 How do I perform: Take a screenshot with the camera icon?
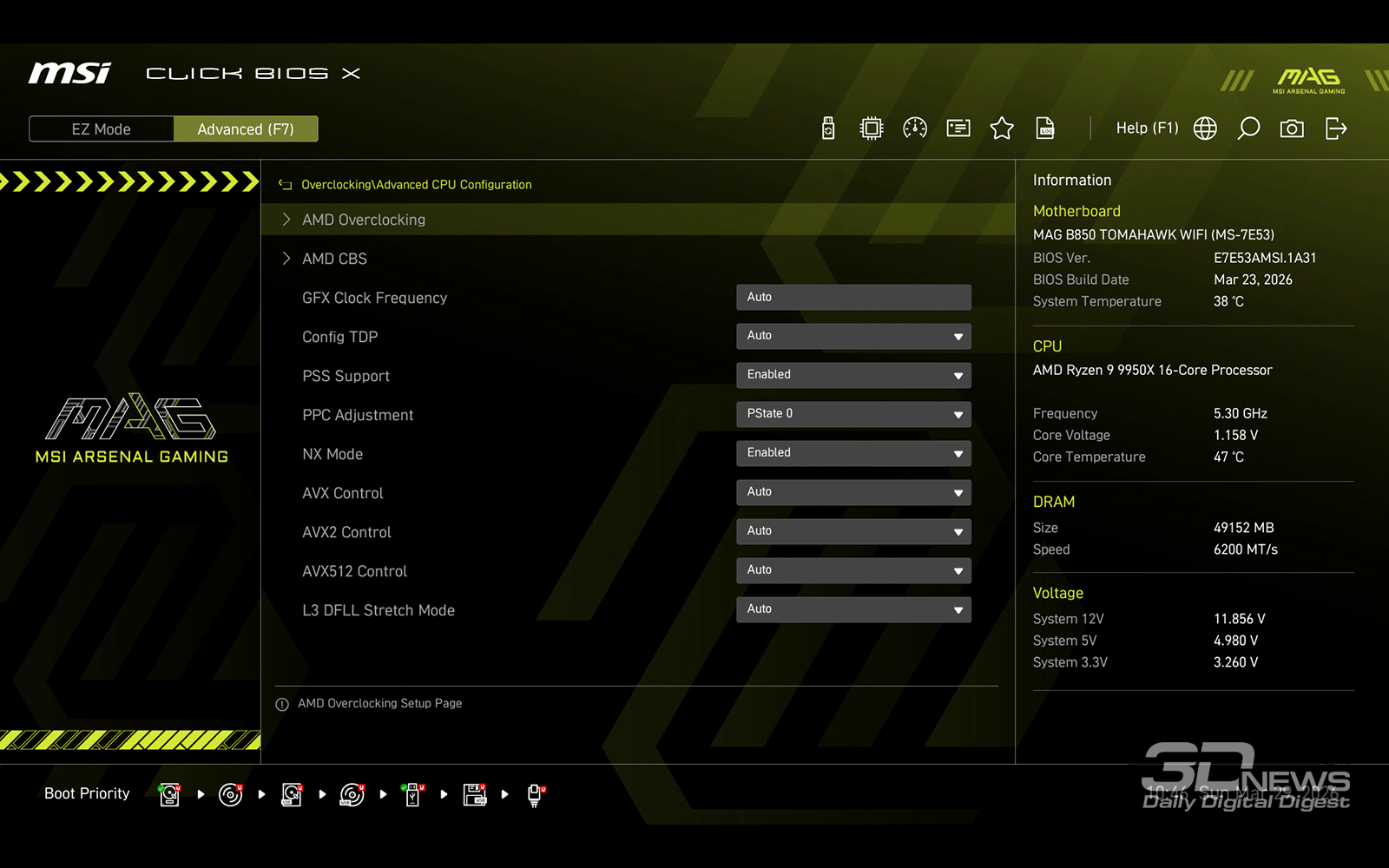[x=1292, y=128]
